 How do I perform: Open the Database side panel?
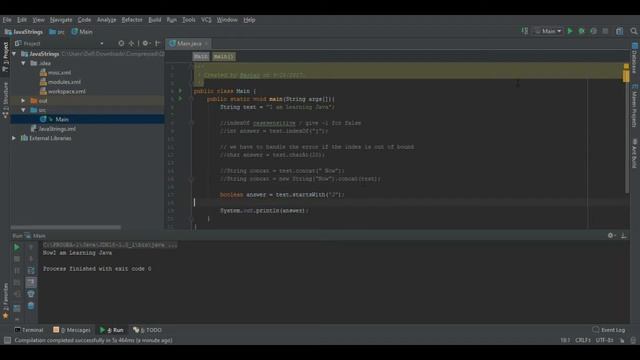[635, 58]
